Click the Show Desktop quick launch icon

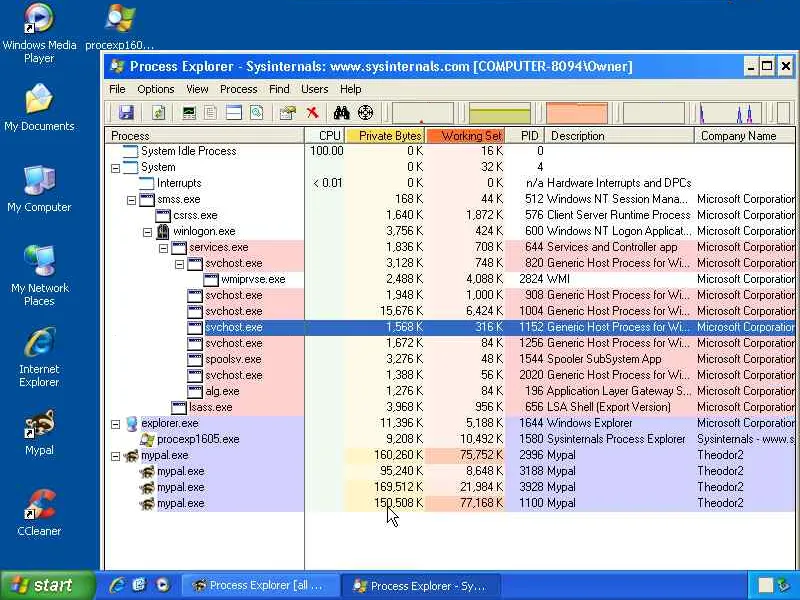pos(140,585)
